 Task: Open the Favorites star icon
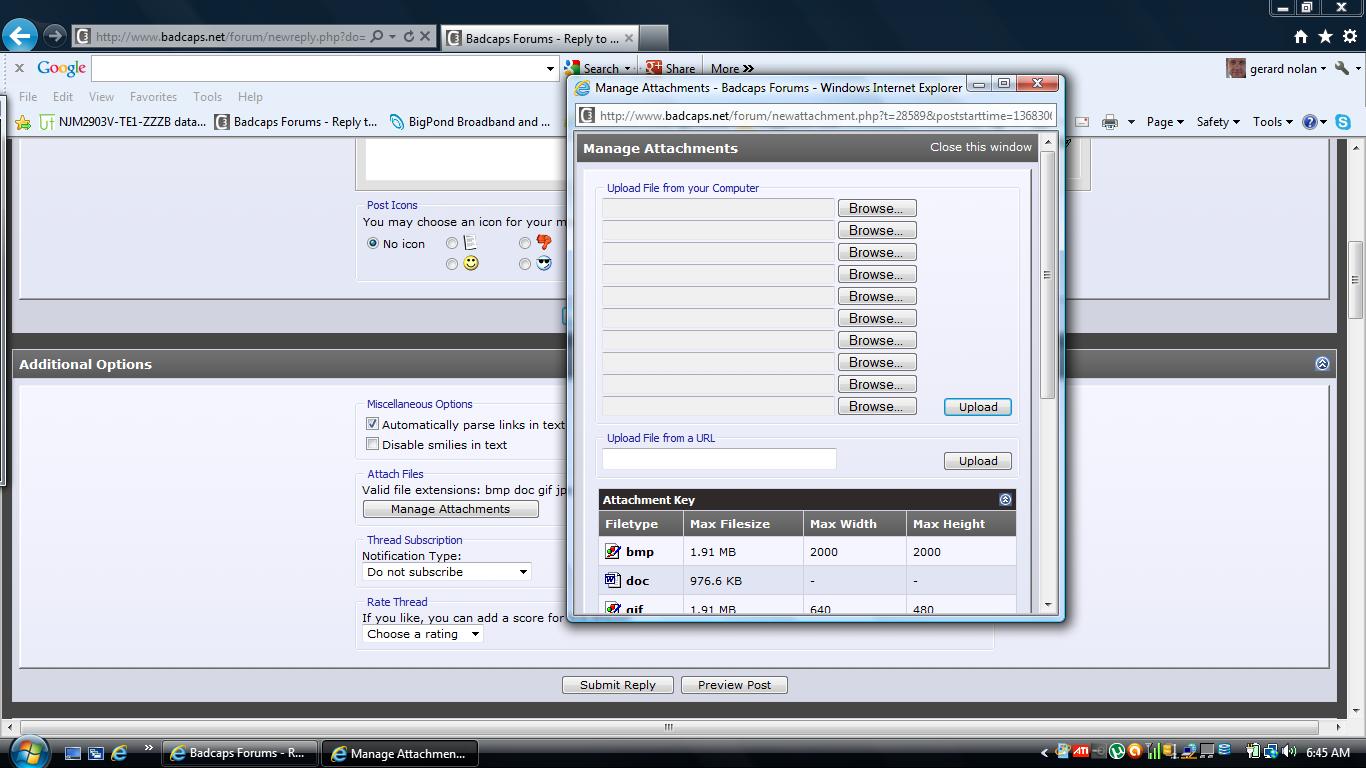click(x=1325, y=37)
